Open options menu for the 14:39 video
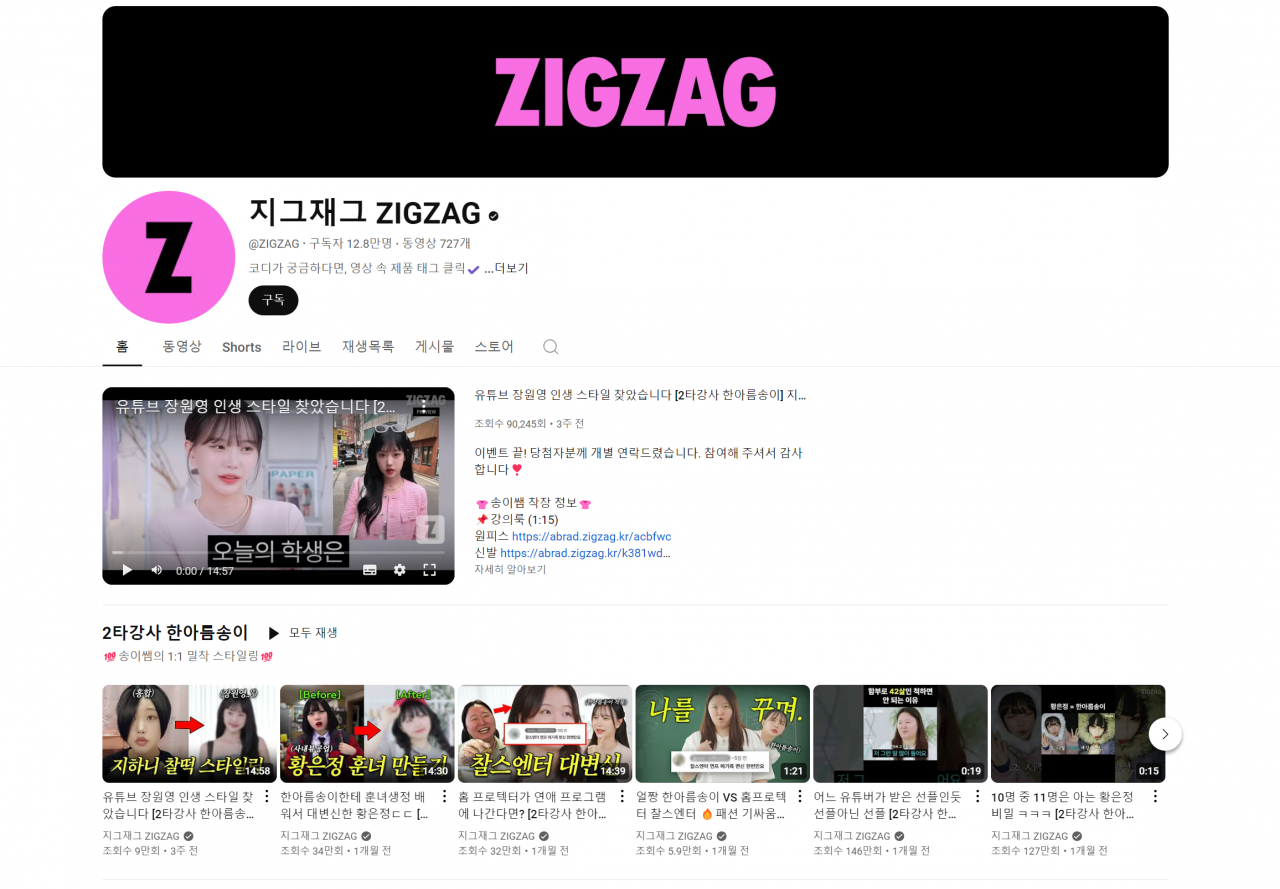 pyautogui.click(x=622, y=797)
